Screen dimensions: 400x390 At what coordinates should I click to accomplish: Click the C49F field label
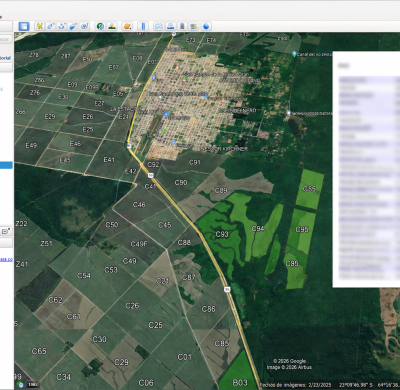click(x=139, y=244)
